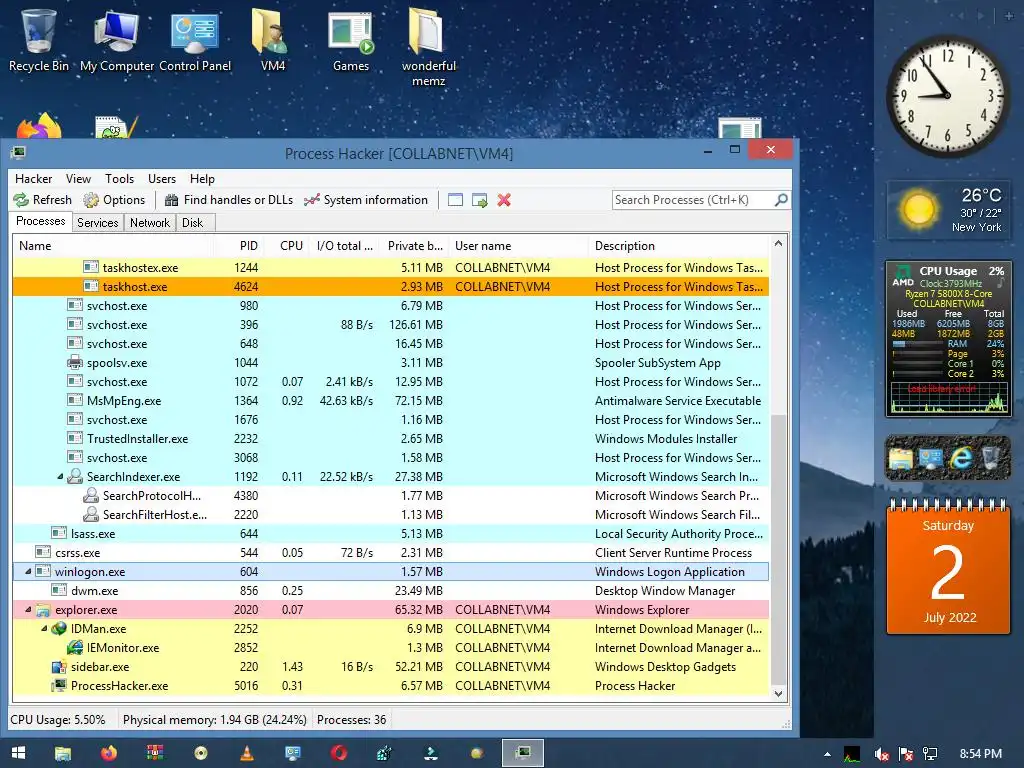Open the Windows Start button
Viewport: 1024px width, 768px height.
pos(18,753)
